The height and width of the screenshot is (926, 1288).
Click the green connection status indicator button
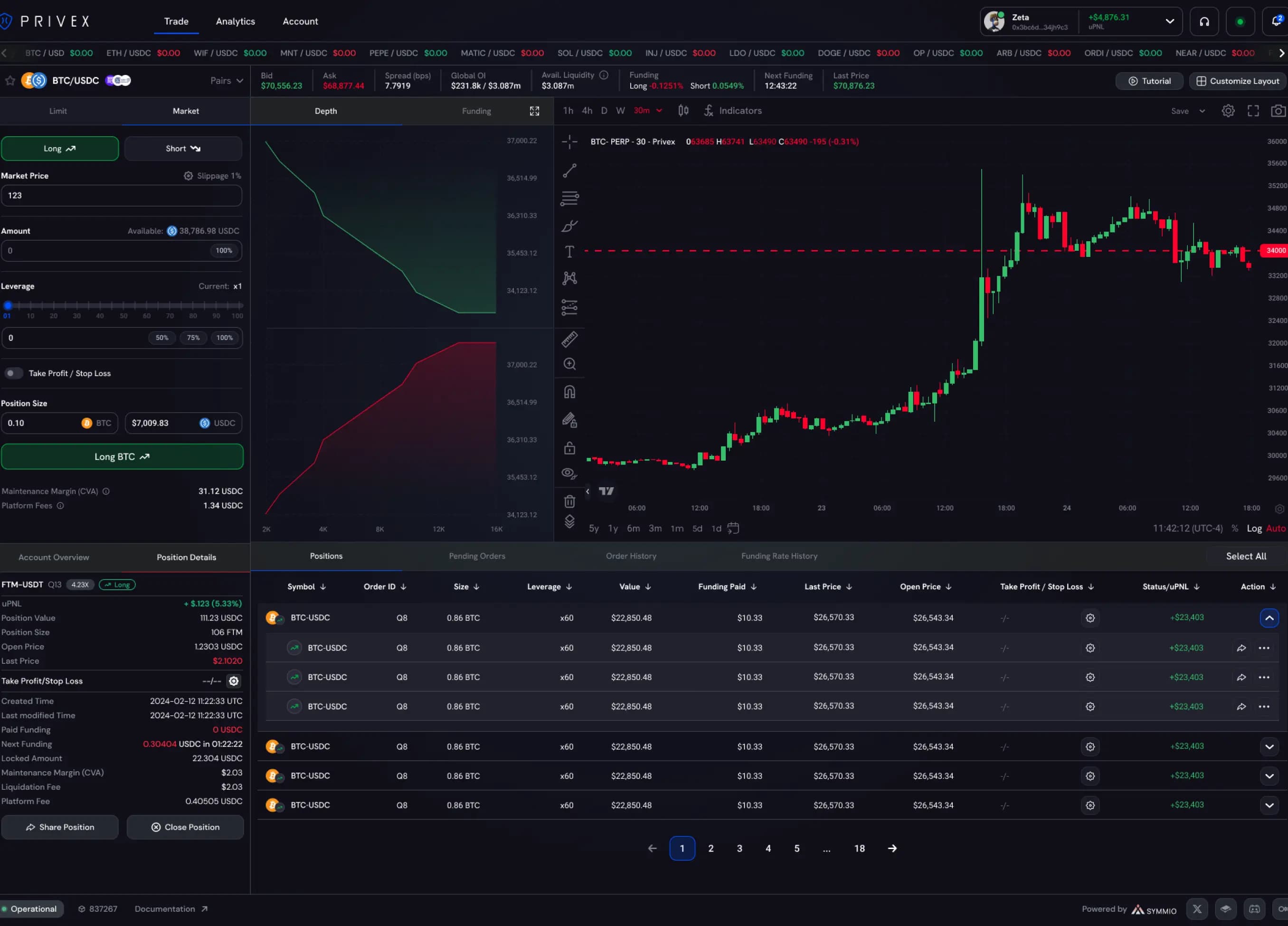tap(1240, 21)
